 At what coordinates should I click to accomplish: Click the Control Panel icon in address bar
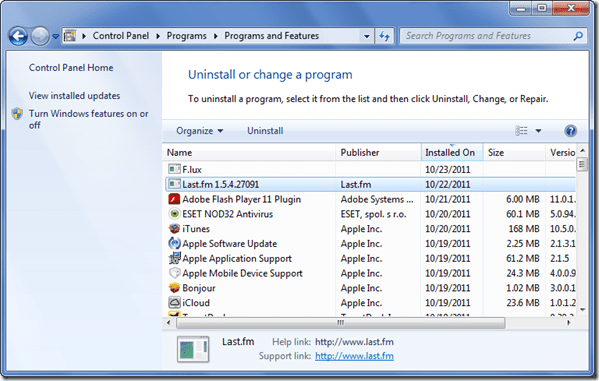tap(70, 36)
